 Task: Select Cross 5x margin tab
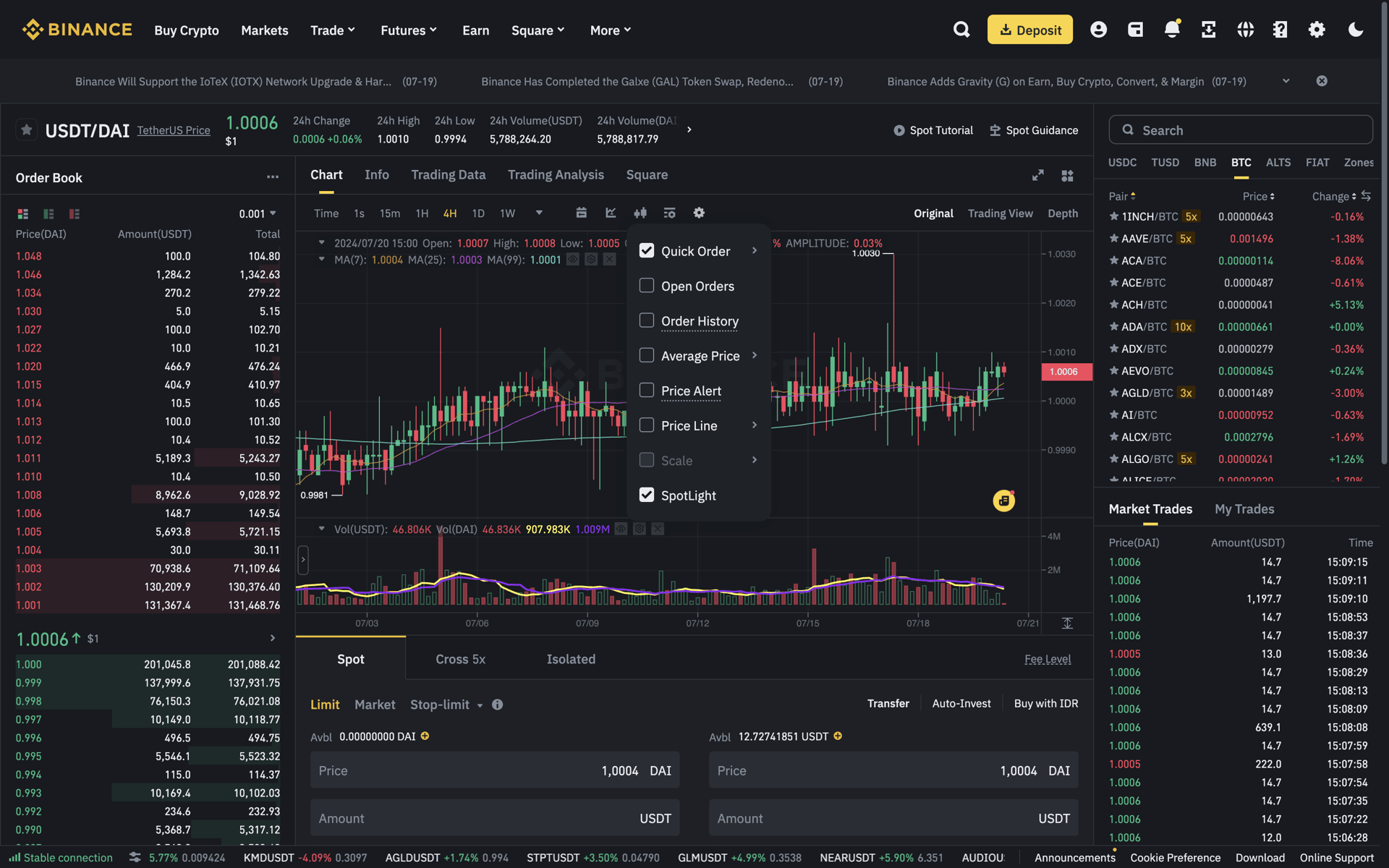[460, 659]
